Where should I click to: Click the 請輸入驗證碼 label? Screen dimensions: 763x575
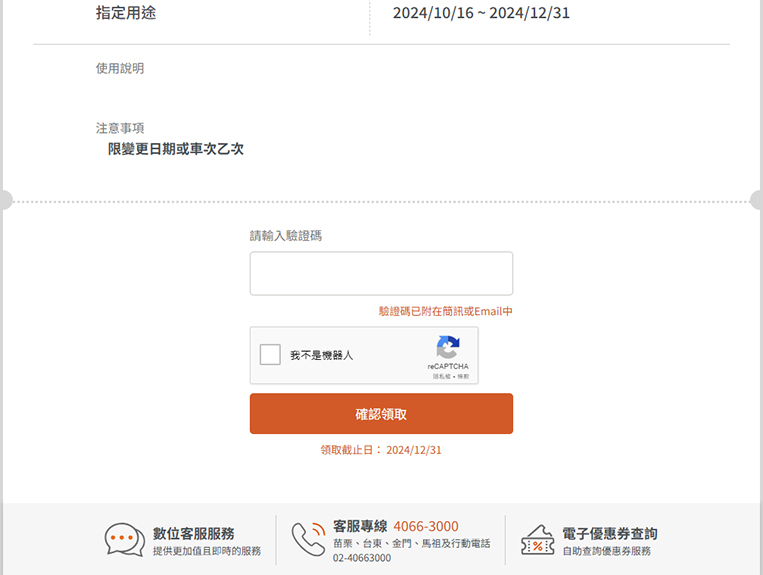point(286,236)
